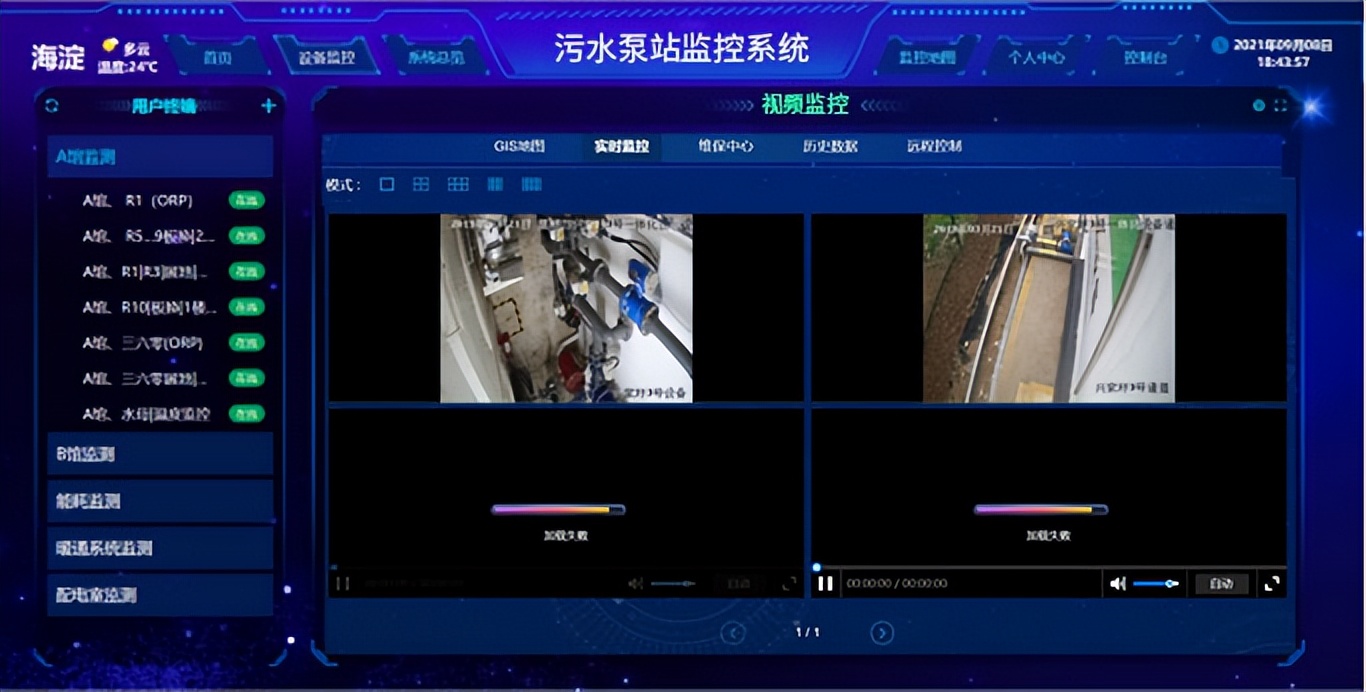Toggle fullscreen on the right video player
This screenshot has width=1366, height=692.
point(1274,583)
